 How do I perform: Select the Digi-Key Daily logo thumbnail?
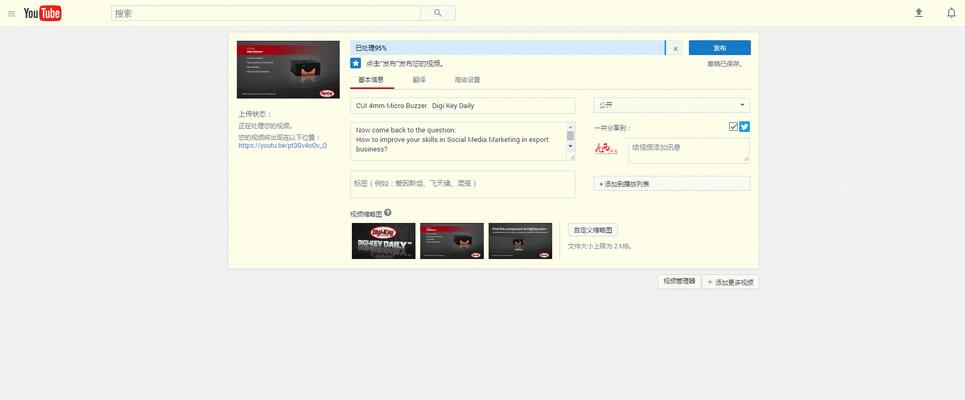coord(383,241)
